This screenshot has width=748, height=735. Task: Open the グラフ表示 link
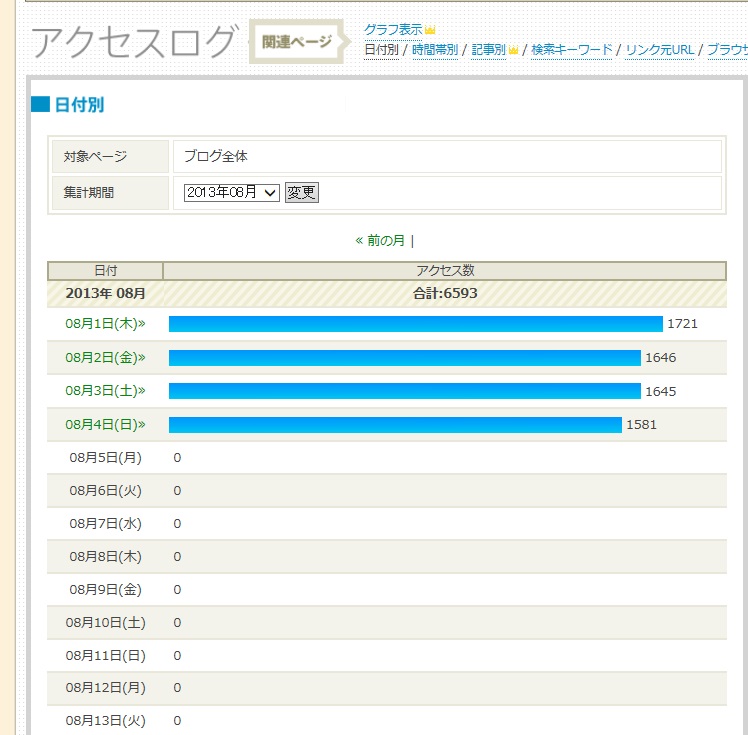point(393,30)
